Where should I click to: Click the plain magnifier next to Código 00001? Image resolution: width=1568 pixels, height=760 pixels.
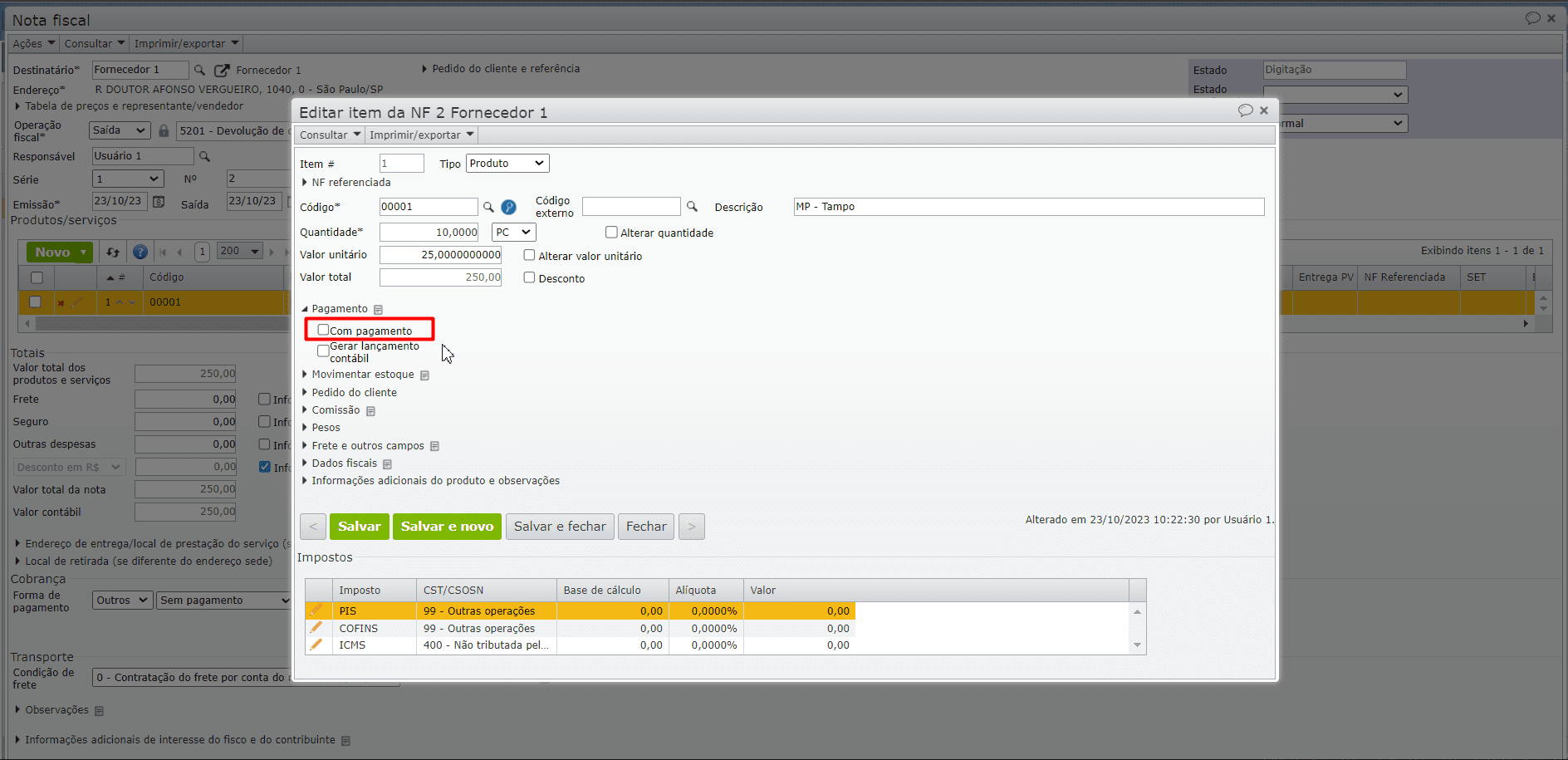point(488,207)
